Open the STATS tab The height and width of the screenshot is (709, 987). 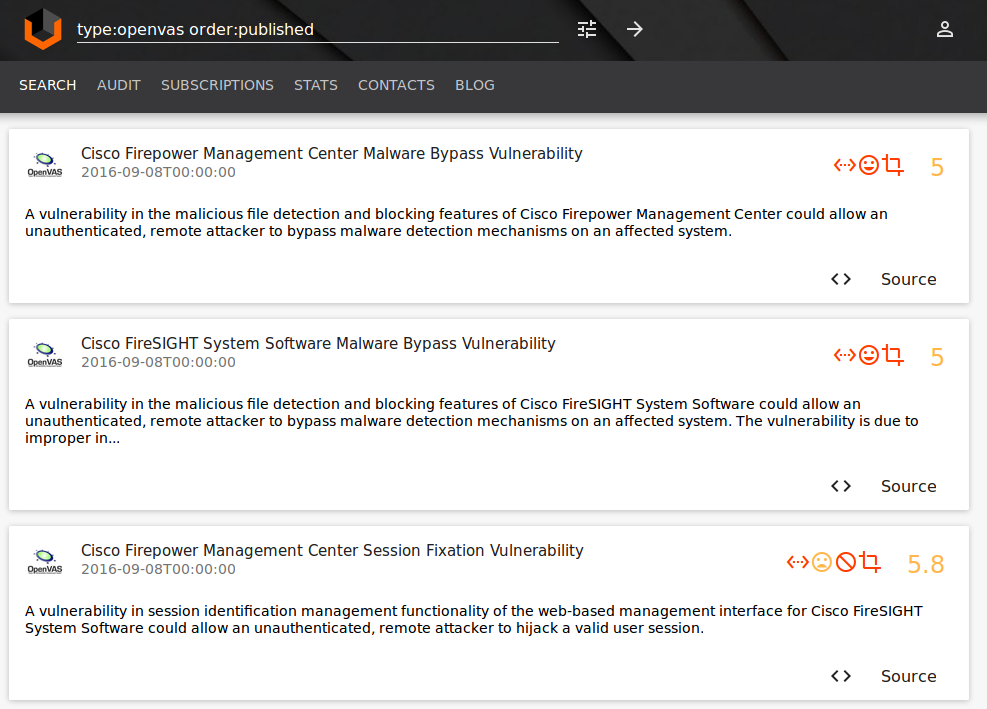(x=315, y=85)
